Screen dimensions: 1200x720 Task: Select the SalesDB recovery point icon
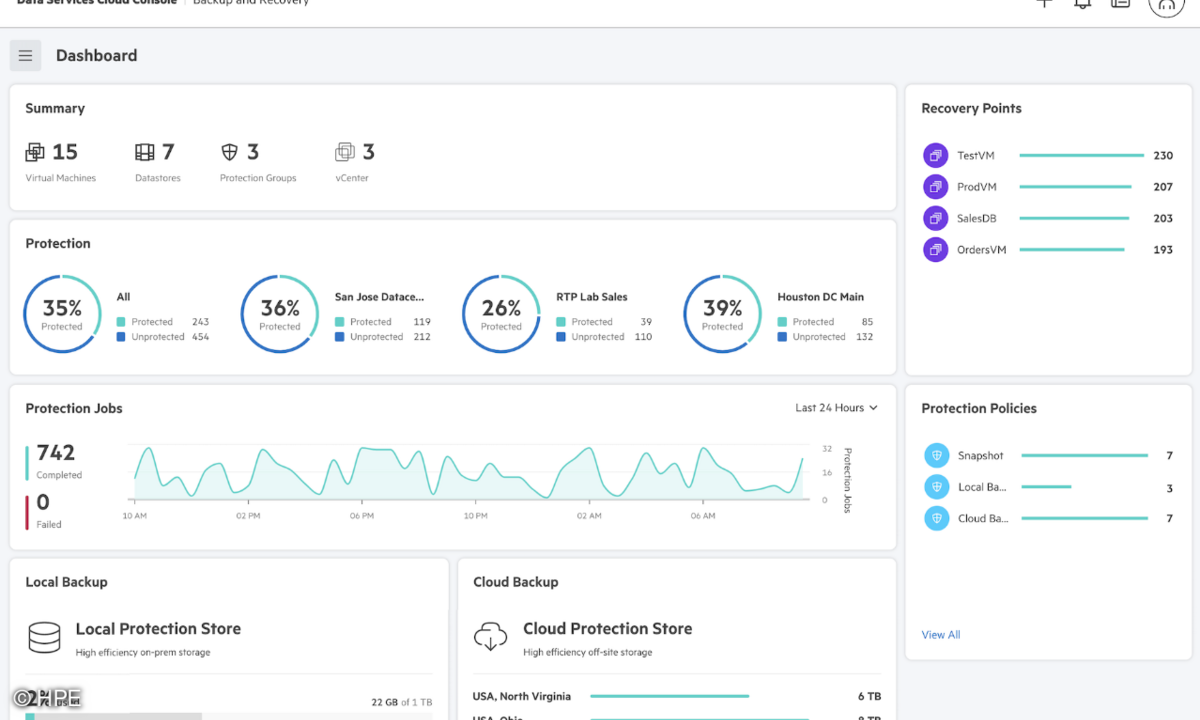935,218
